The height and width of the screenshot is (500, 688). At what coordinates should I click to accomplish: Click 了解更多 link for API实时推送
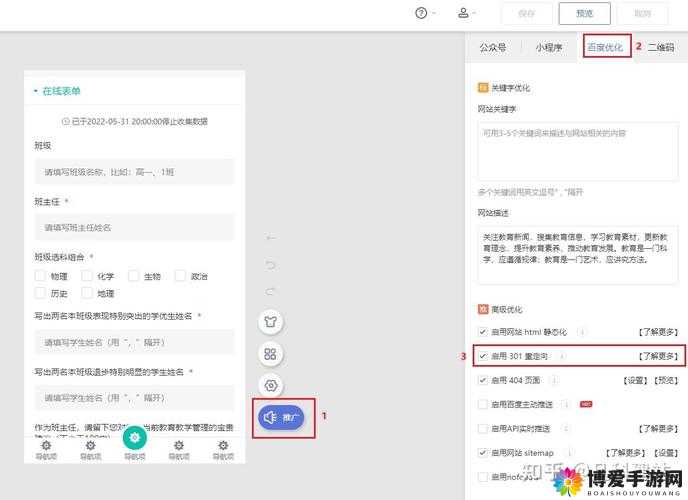[658, 429]
